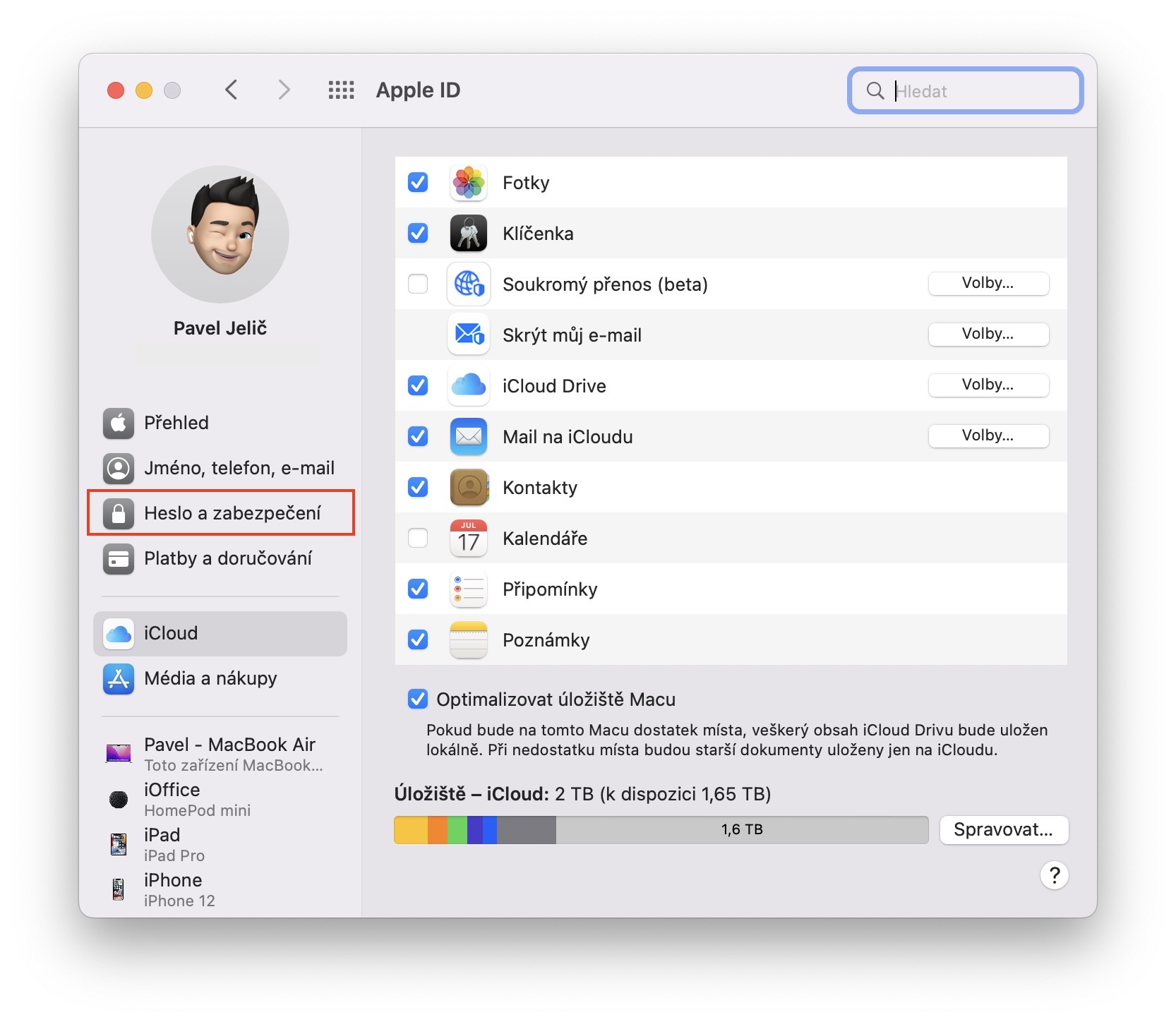Click the Mail na iCloudu envelope icon
This screenshot has height=1022, width=1176.
[469, 437]
